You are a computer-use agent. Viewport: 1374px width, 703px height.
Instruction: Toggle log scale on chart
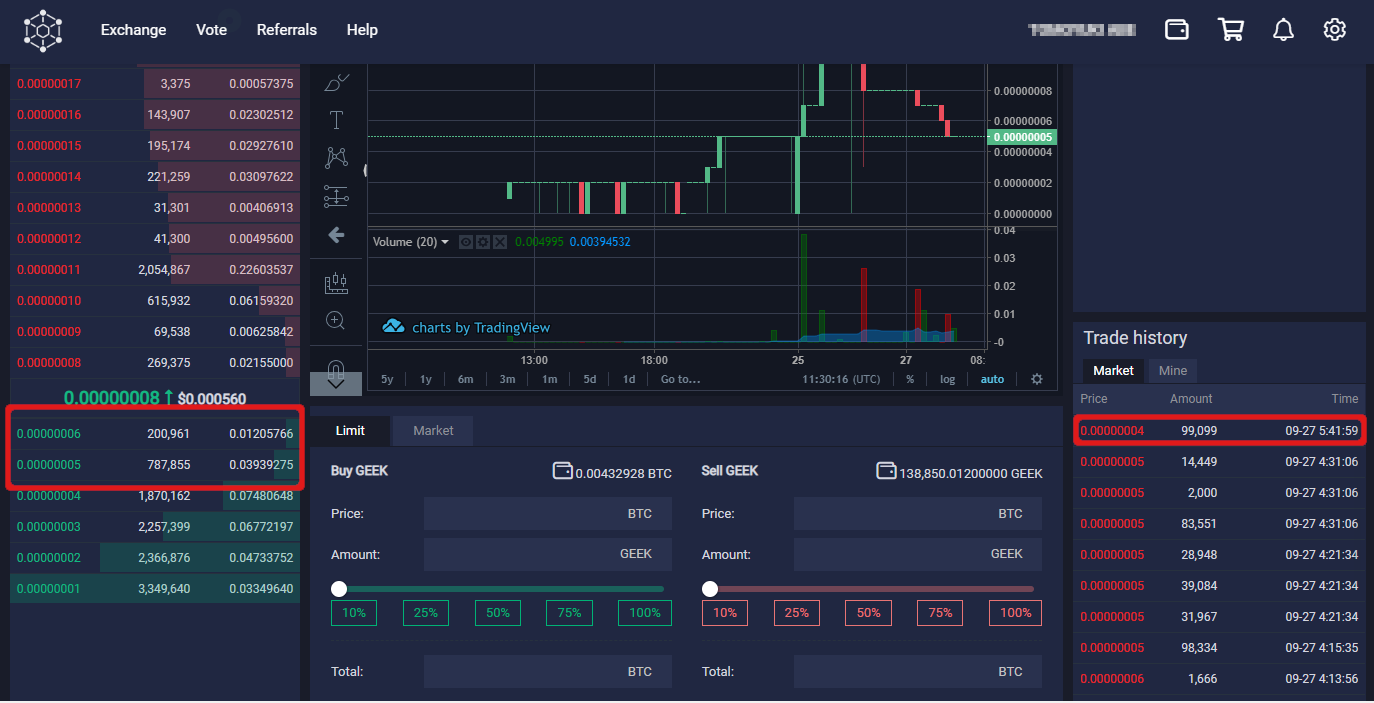[947, 380]
